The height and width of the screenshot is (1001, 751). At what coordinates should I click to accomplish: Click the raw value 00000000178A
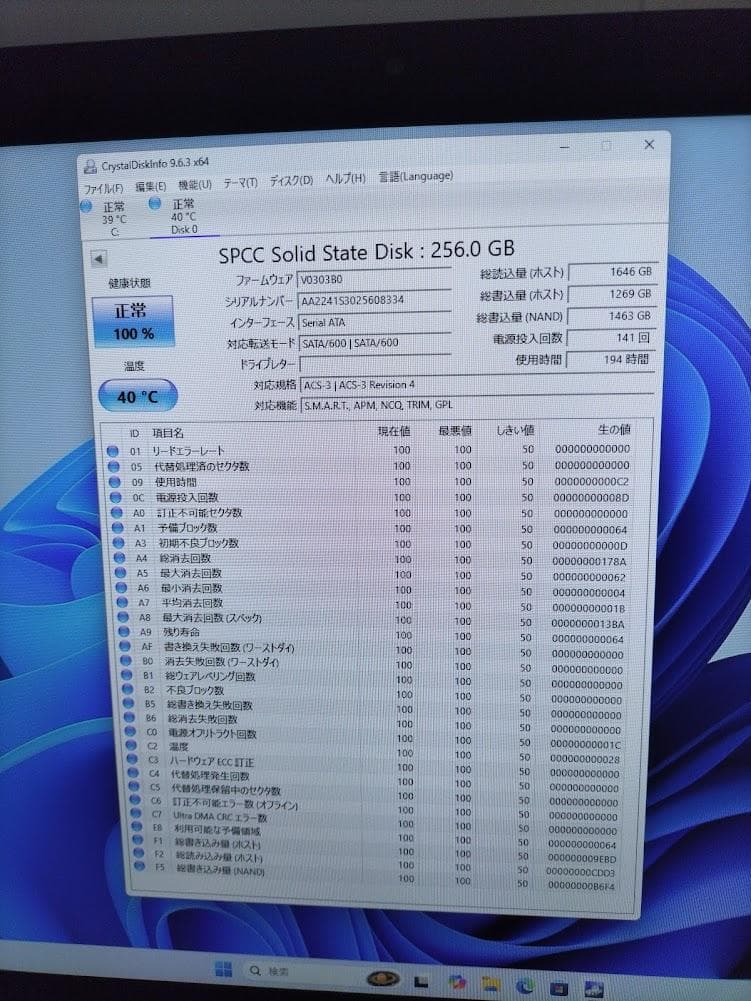589,561
